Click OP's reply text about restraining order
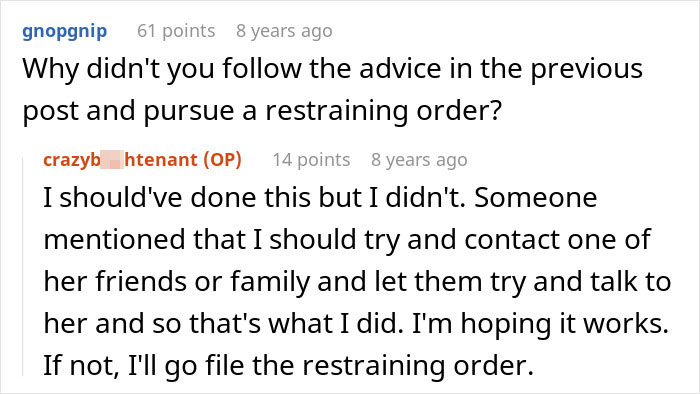 [x=357, y=281]
